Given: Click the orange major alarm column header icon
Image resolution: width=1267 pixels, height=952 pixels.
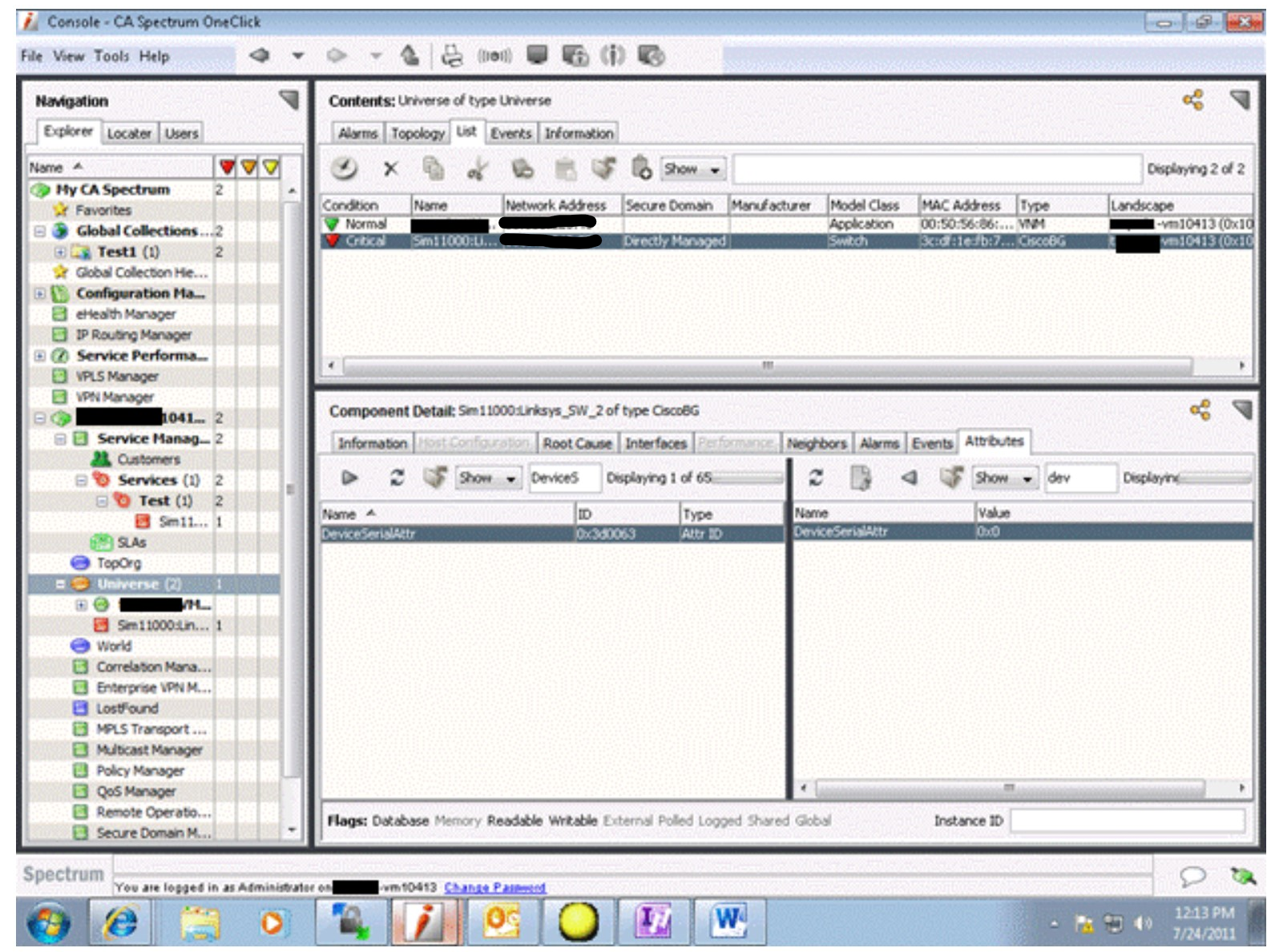Looking at the screenshot, I should pyautogui.click(x=248, y=167).
